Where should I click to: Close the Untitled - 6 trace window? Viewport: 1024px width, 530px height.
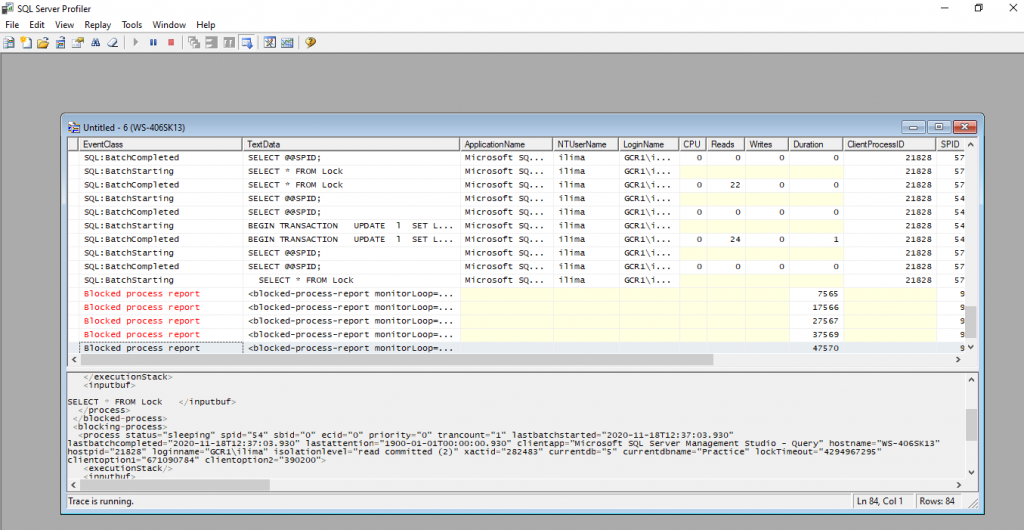coord(965,127)
